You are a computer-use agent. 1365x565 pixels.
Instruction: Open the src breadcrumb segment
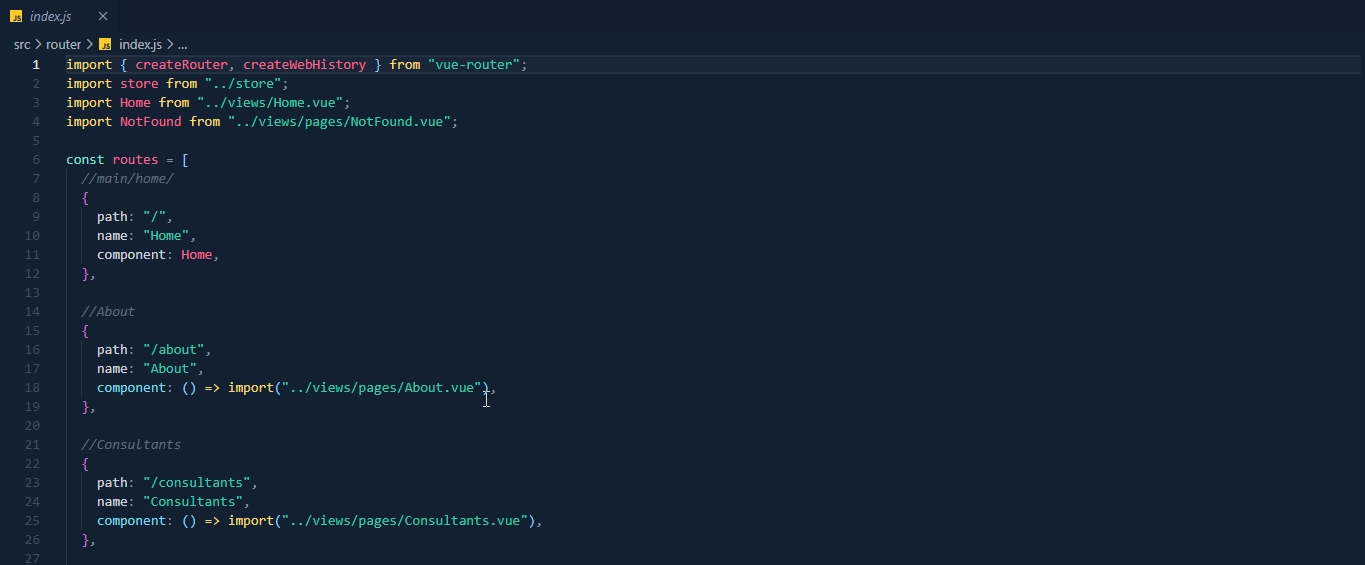22,44
